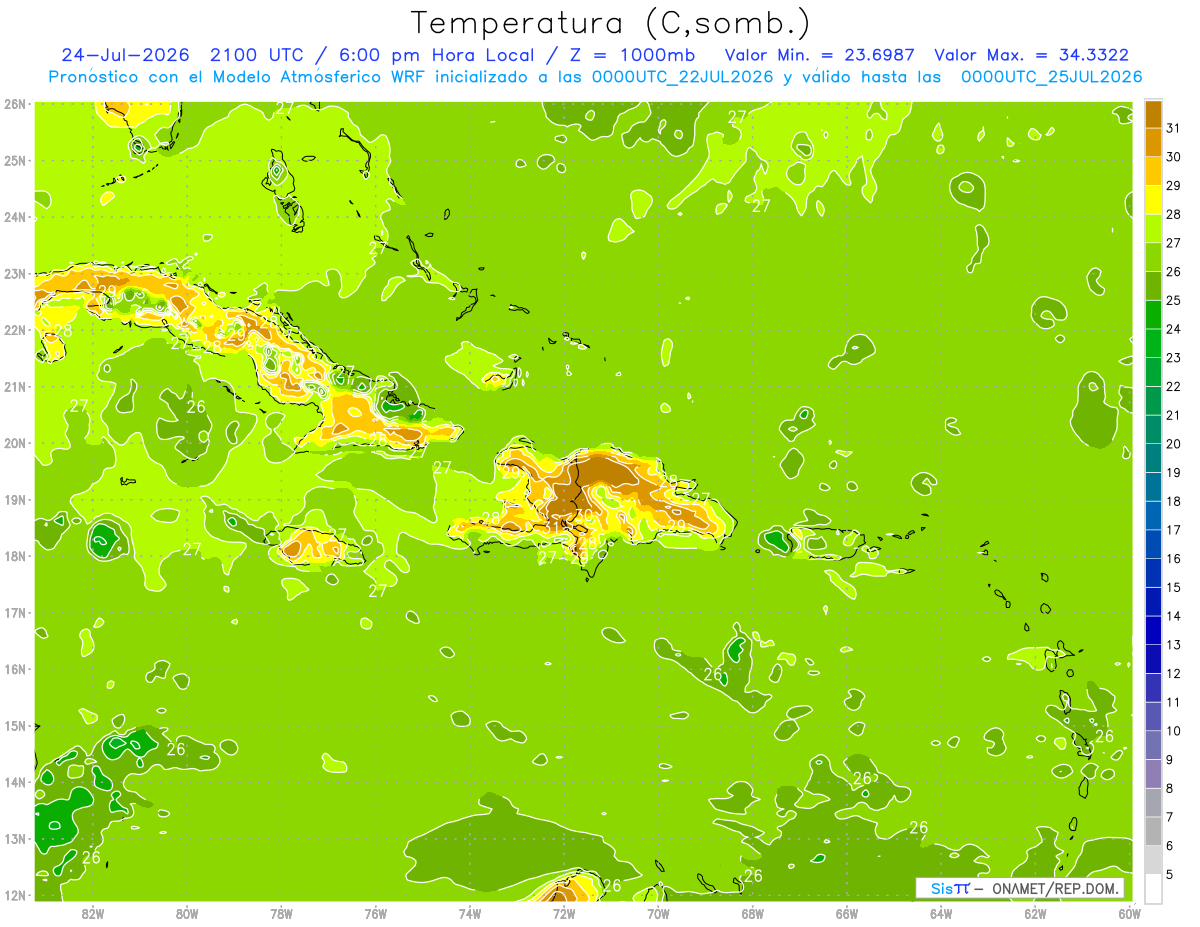
Task: Pick the blue swatch between 15 and 16
Action: (x=1152, y=572)
